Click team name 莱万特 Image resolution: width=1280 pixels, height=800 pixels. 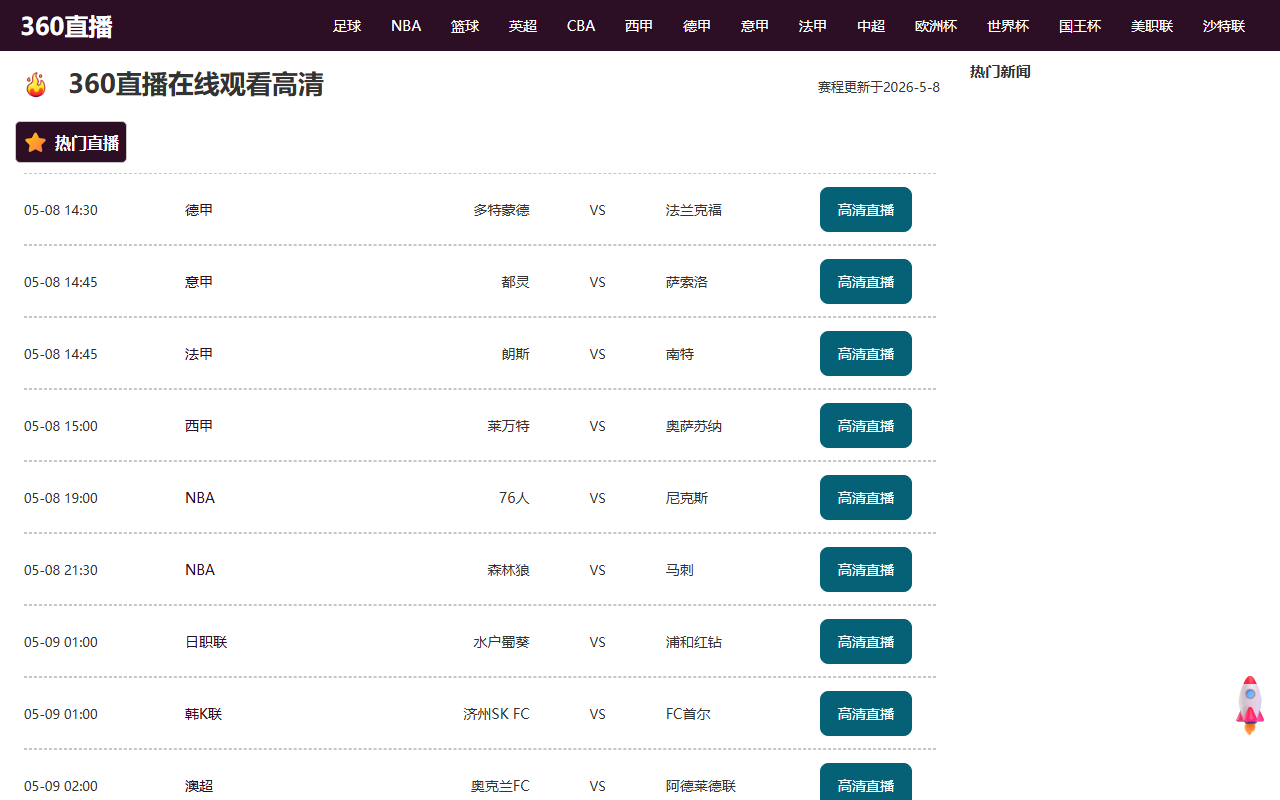tap(509, 426)
